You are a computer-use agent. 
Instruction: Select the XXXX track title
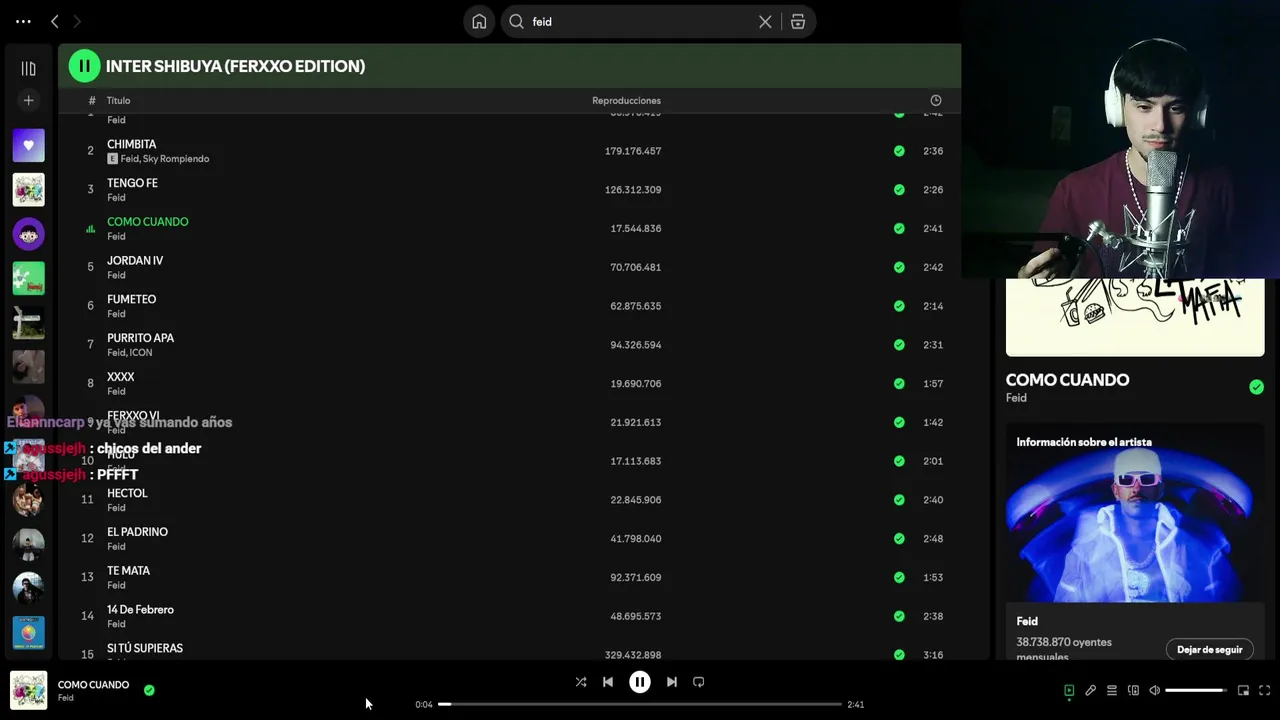(x=120, y=377)
